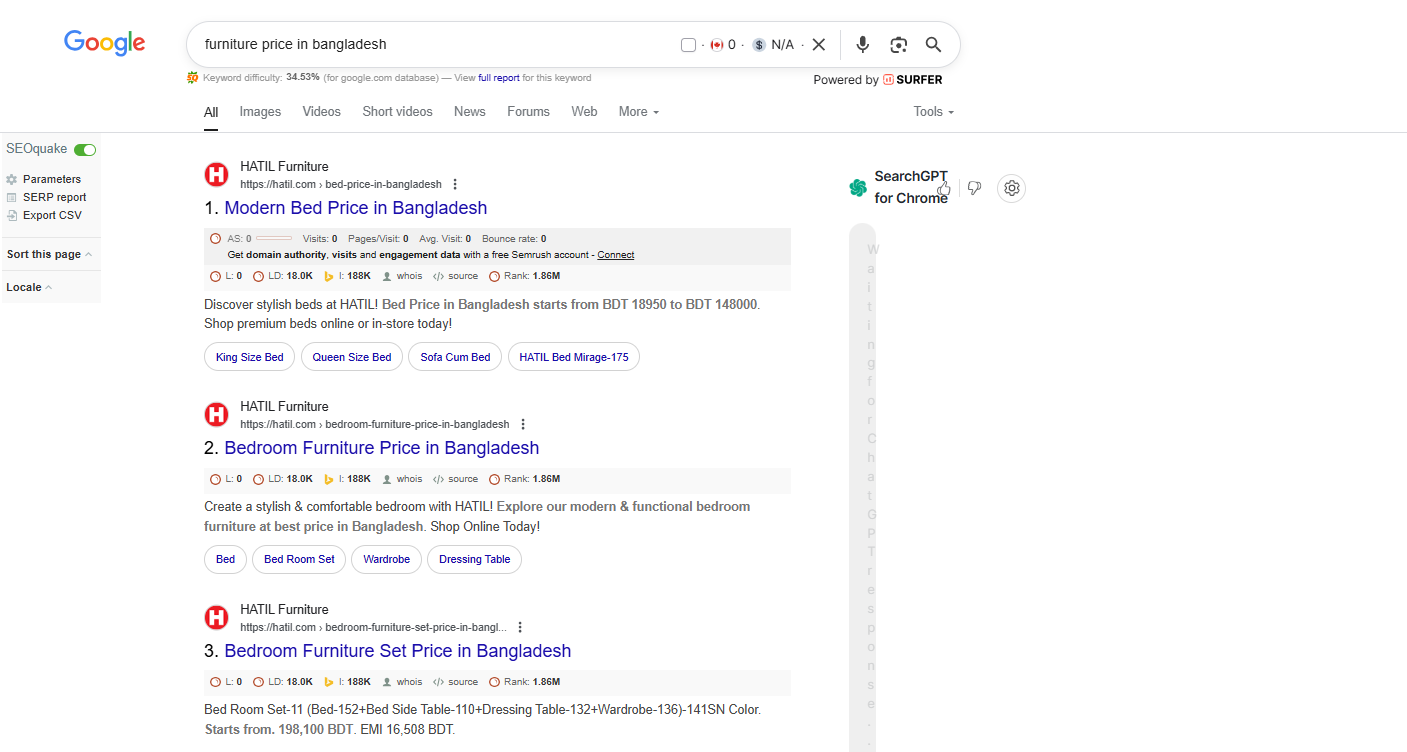1407x752 pixels.
Task: Click the voice search microphone icon
Action: tap(863, 44)
